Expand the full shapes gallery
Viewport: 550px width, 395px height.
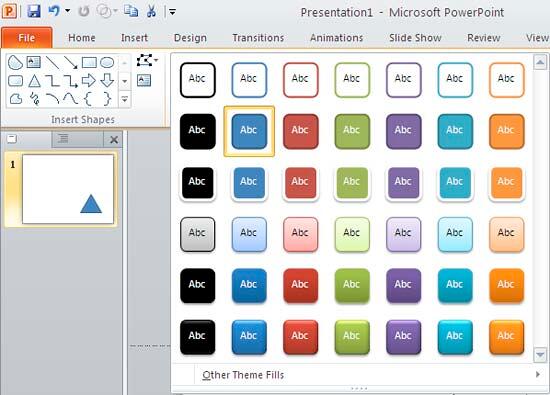[x=125, y=99]
